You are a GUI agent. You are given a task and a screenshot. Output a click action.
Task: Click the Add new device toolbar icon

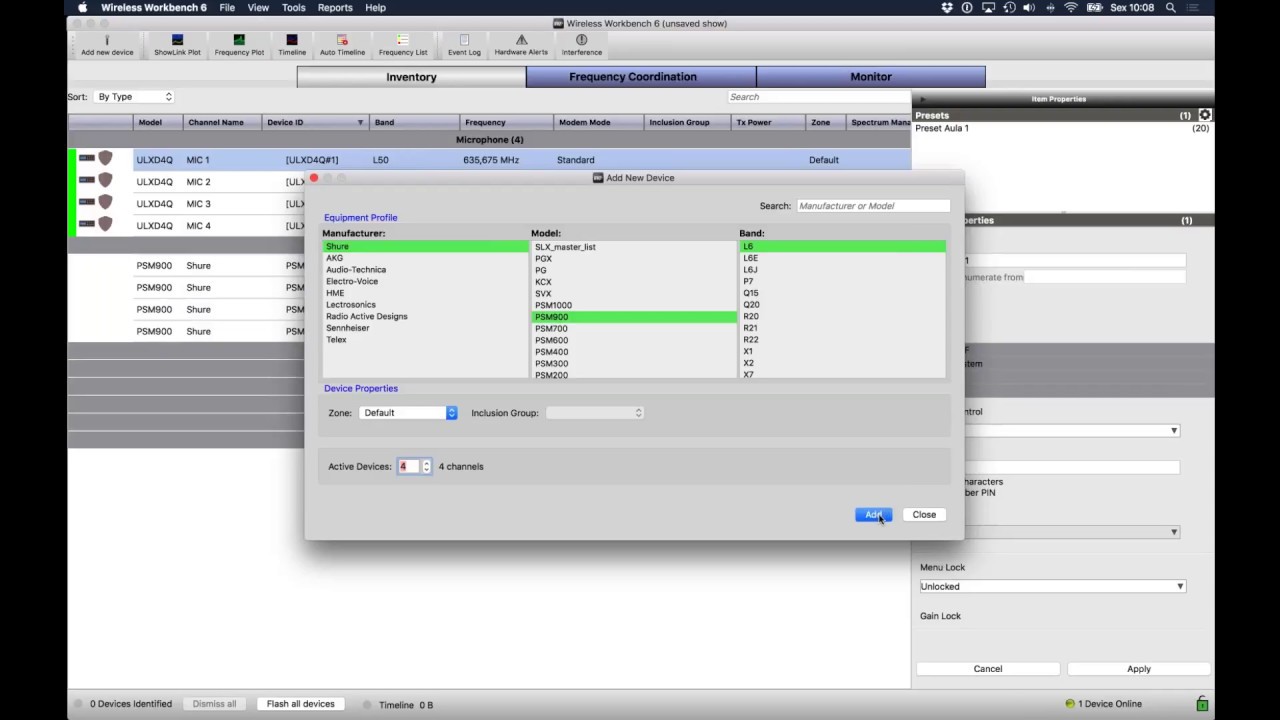(x=107, y=45)
